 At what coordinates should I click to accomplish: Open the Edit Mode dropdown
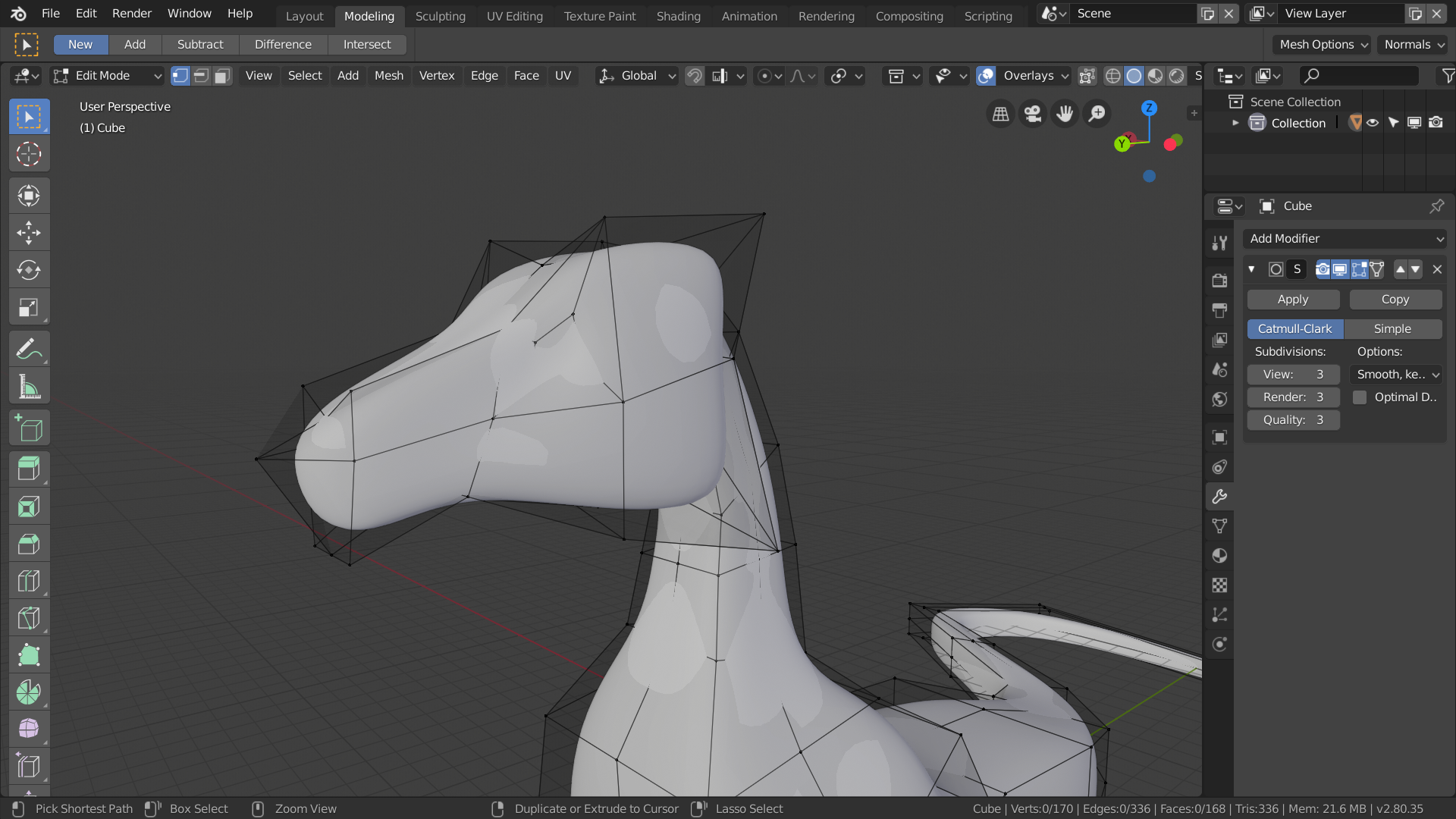pyautogui.click(x=107, y=76)
